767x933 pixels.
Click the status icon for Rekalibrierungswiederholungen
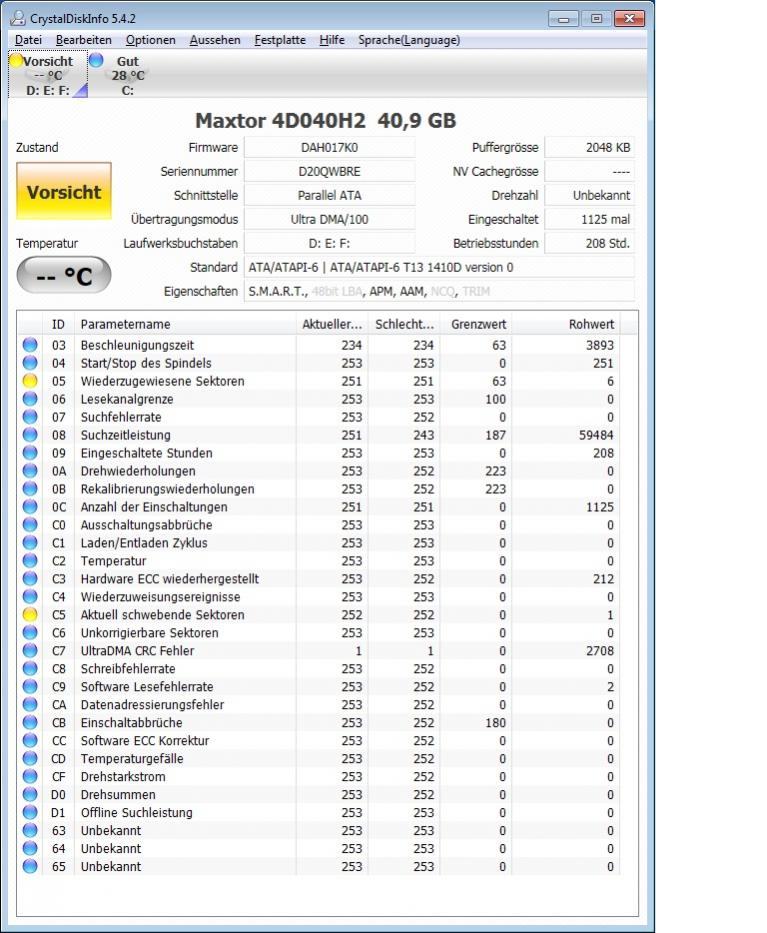(30, 489)
